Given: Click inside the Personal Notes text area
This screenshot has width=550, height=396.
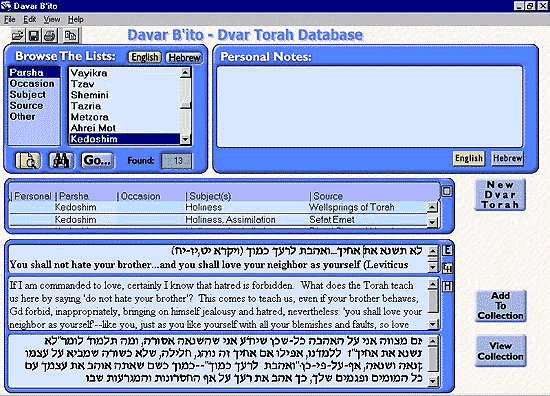Looking at the screenshot, I should 369,107.
